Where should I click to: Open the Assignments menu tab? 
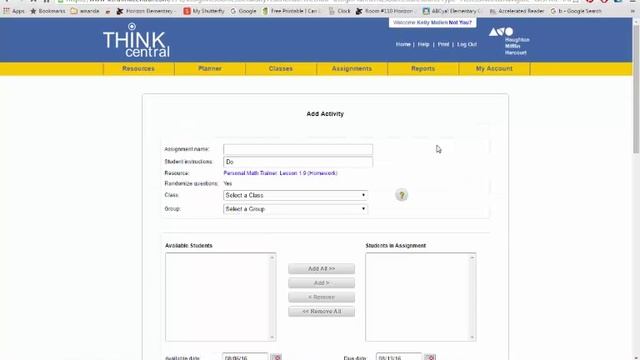352,69
